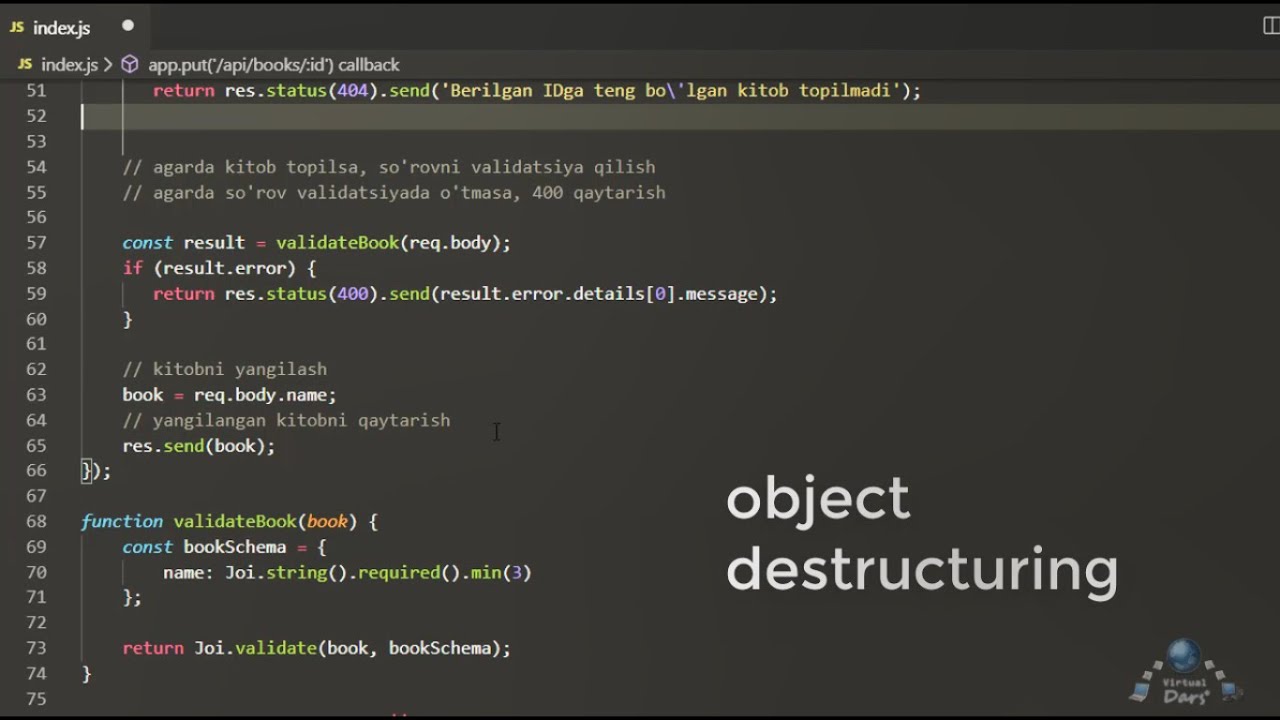Click the 'if' keyword on line 58
Viewport: 1280px width, 720px height.
[x=132, y=268]
